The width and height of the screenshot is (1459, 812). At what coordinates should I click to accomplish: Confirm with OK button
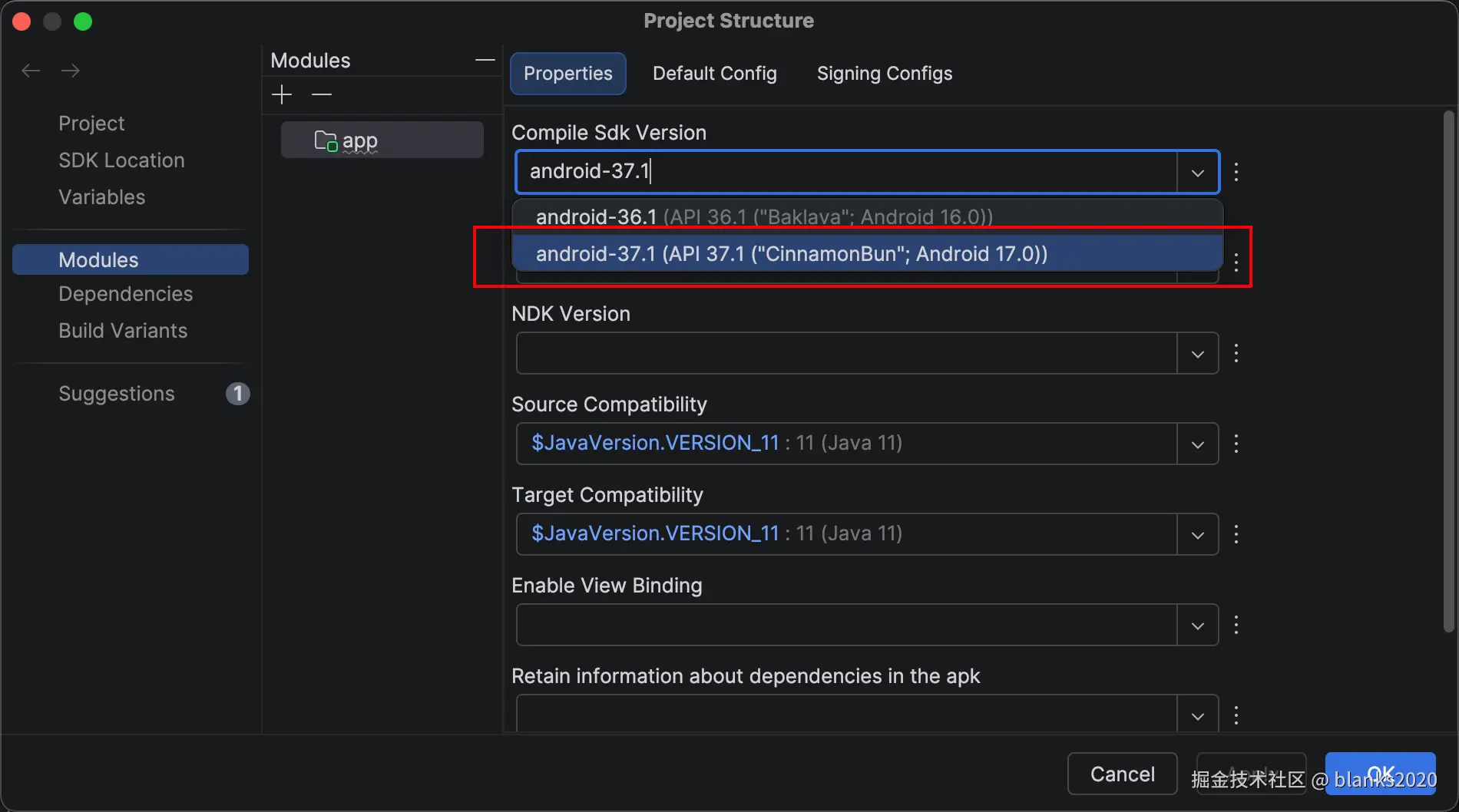(1380, 774)
